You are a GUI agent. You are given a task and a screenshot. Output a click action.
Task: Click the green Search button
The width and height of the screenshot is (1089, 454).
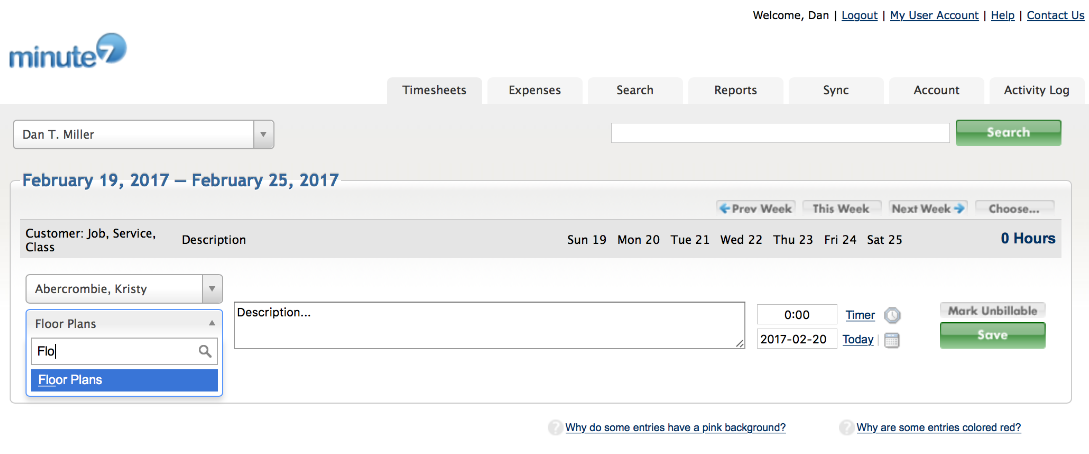[1008, 133]
